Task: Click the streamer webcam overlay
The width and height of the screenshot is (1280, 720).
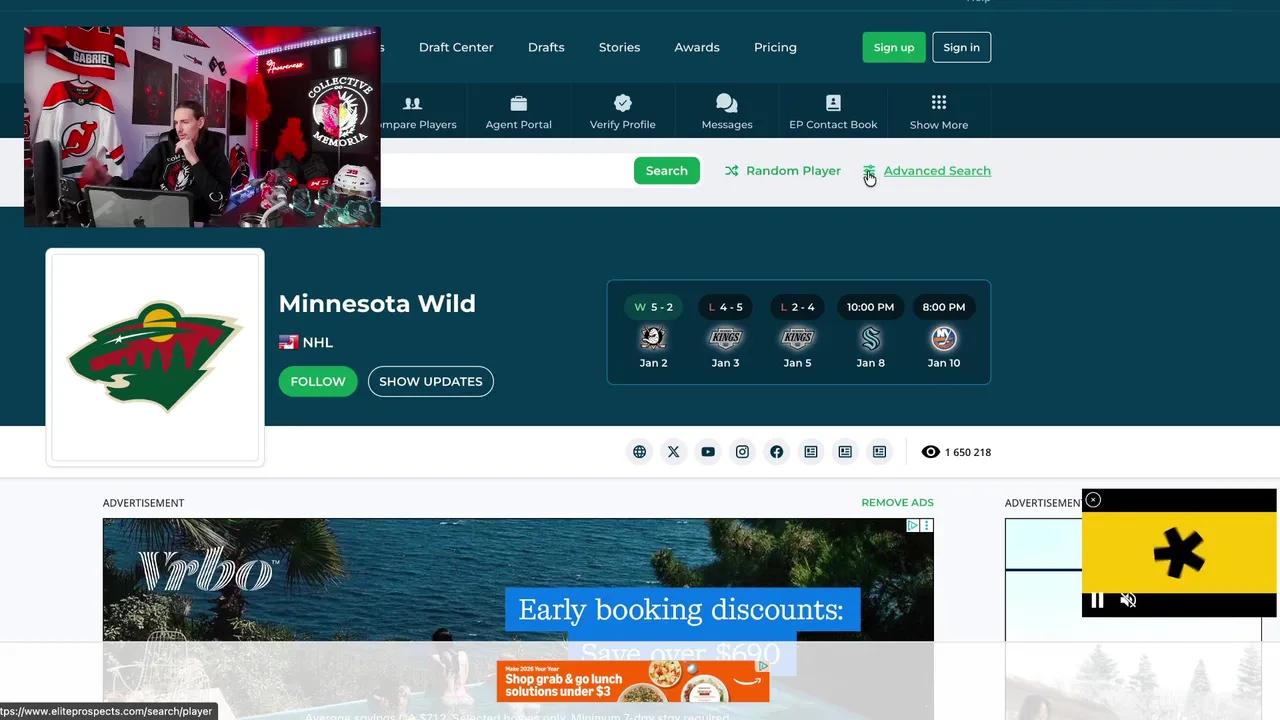Action: point(202,127)
